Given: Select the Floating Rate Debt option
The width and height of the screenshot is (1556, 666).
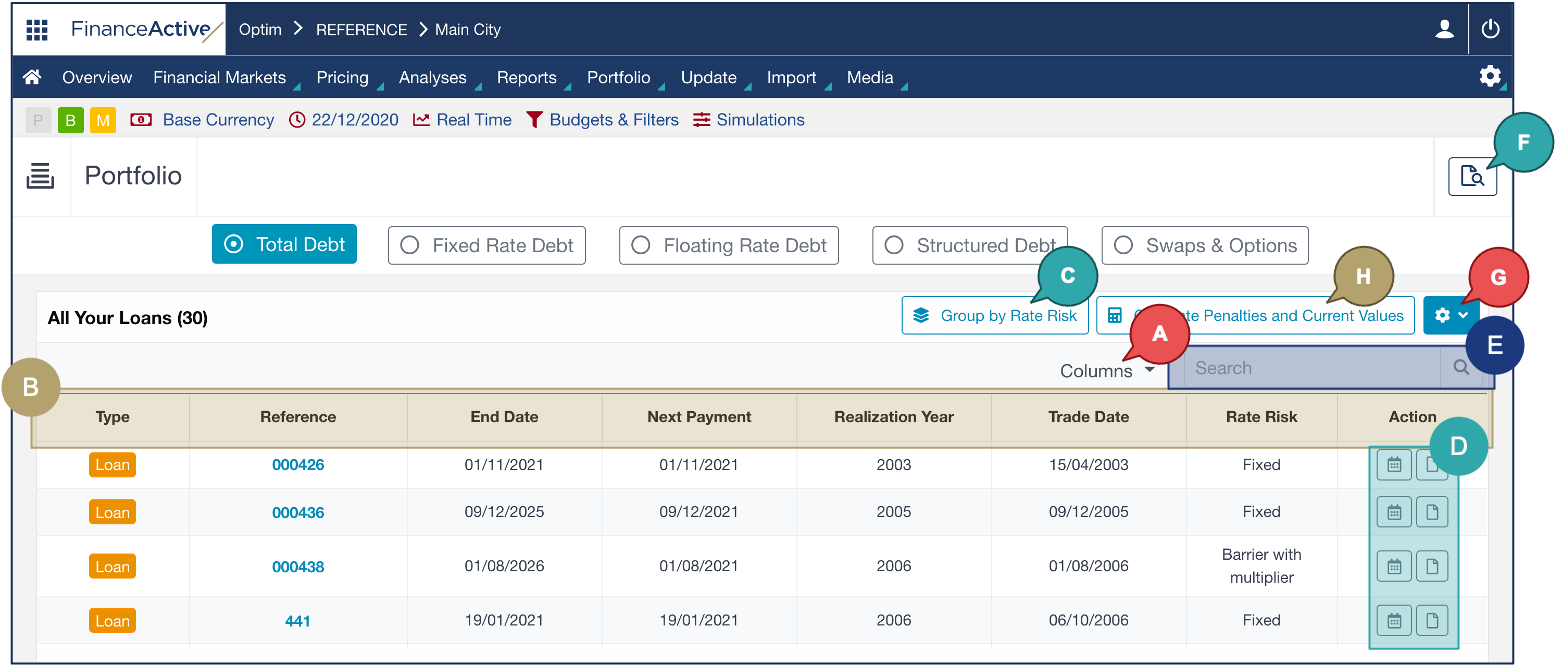Looking at the screenshot, I should click(729, 246).
